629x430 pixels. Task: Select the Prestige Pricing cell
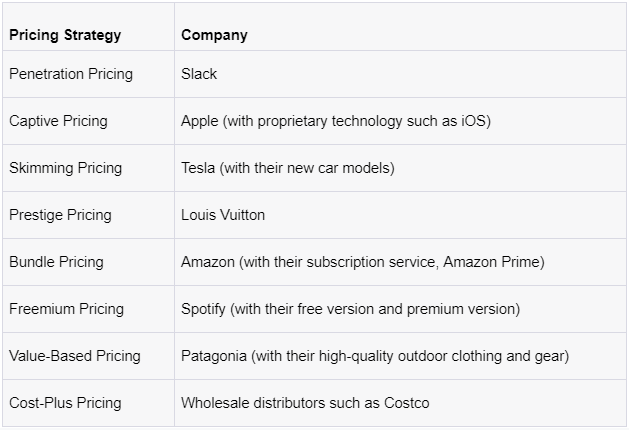60,215
